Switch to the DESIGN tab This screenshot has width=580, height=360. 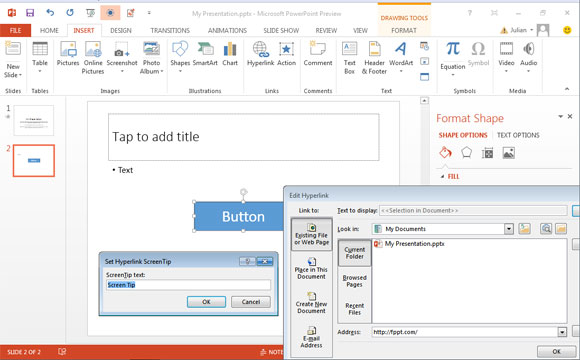coord(121,30)
